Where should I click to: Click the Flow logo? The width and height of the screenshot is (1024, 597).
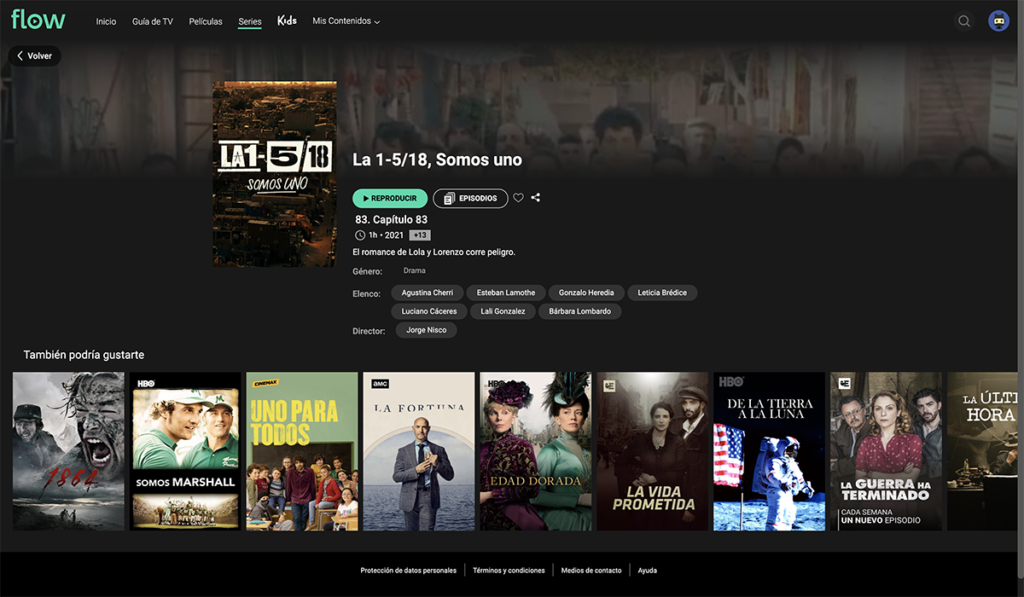(38, 20)
